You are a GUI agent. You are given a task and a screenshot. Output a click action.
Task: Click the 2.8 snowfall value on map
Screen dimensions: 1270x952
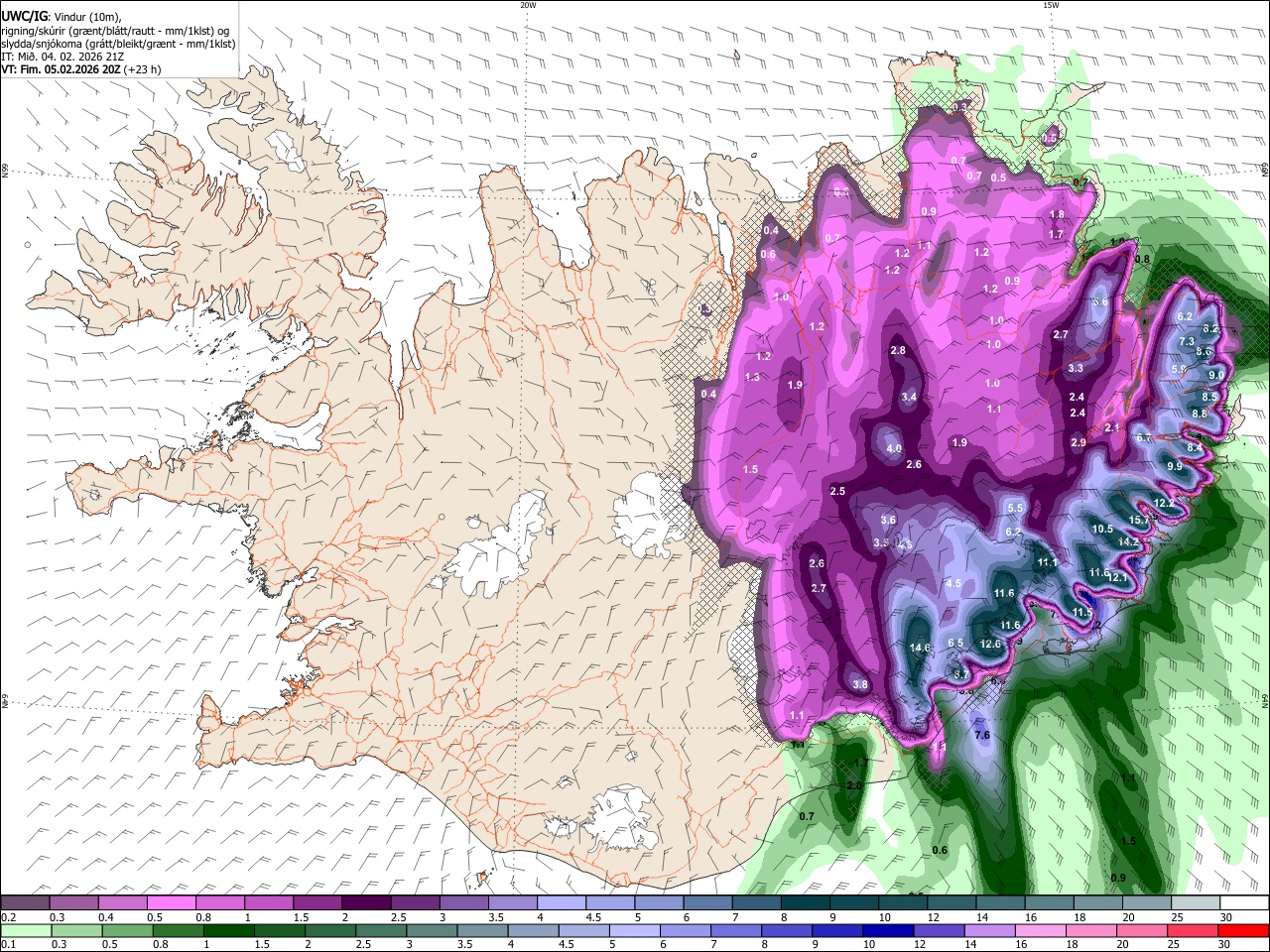[x=898, y=351]
